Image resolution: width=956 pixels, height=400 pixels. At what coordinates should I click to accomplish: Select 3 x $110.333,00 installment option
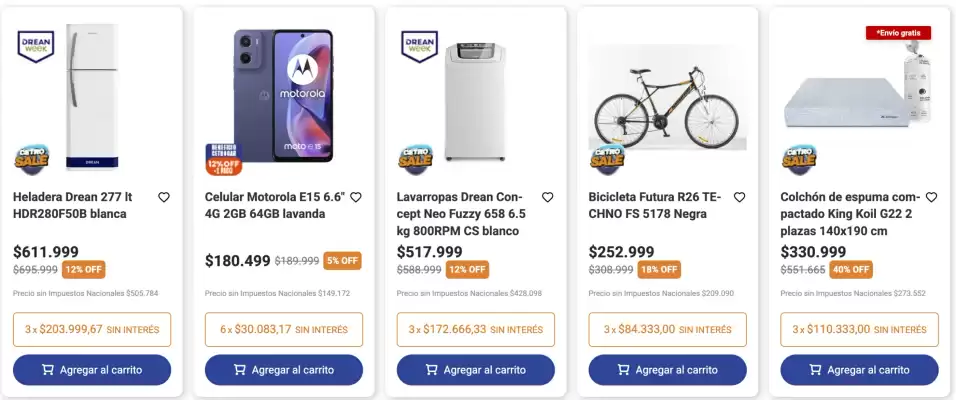tap(859, 329)
